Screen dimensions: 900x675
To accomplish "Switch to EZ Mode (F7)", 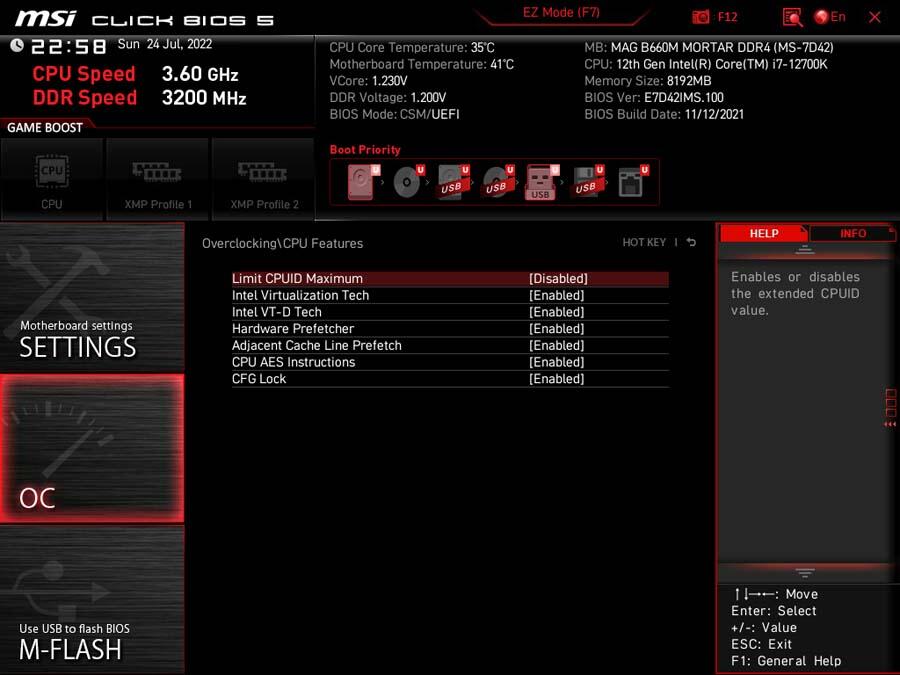I will 561,13.
